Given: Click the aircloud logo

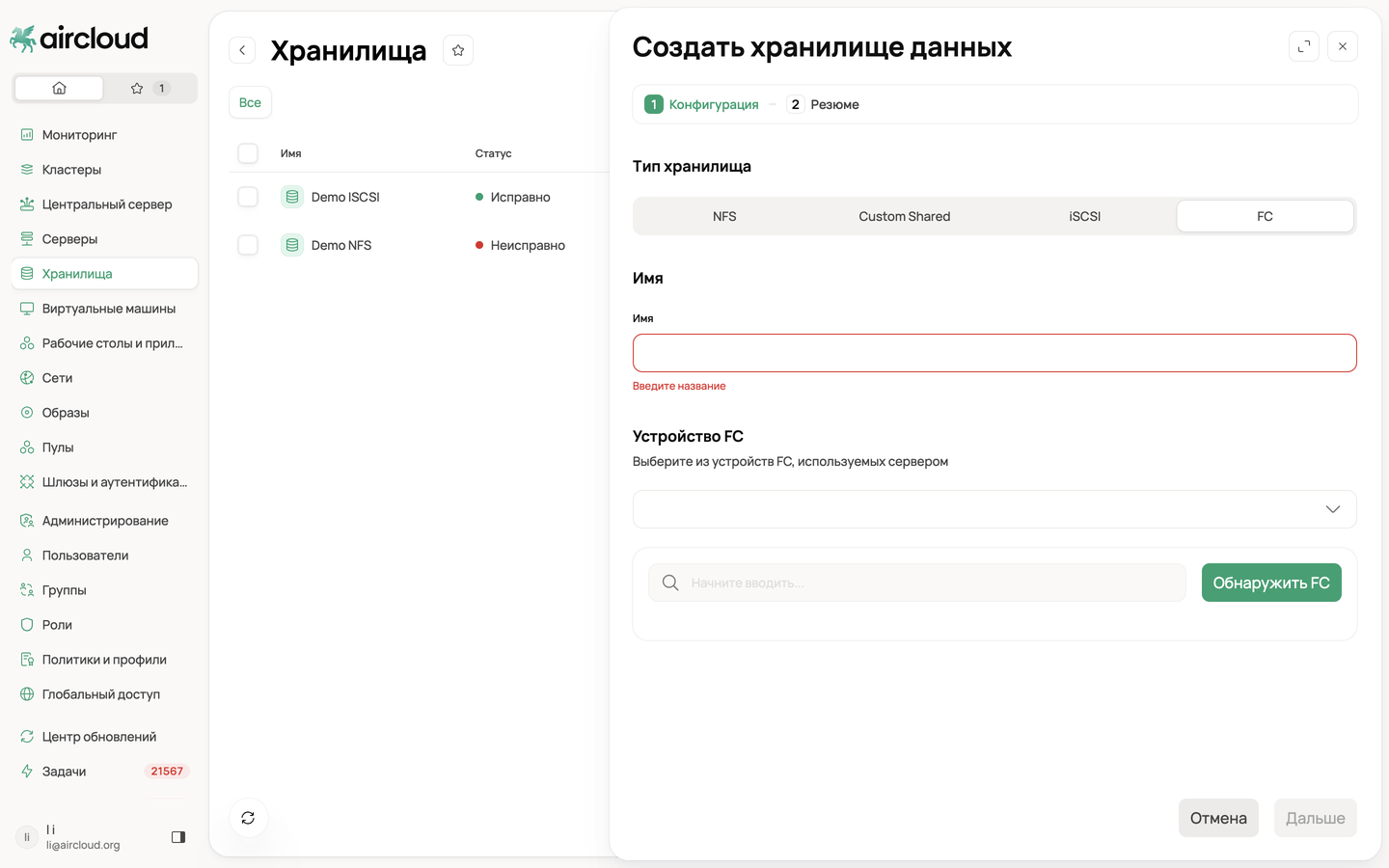Looking at the screenshot, I should [x=79, y=39].
